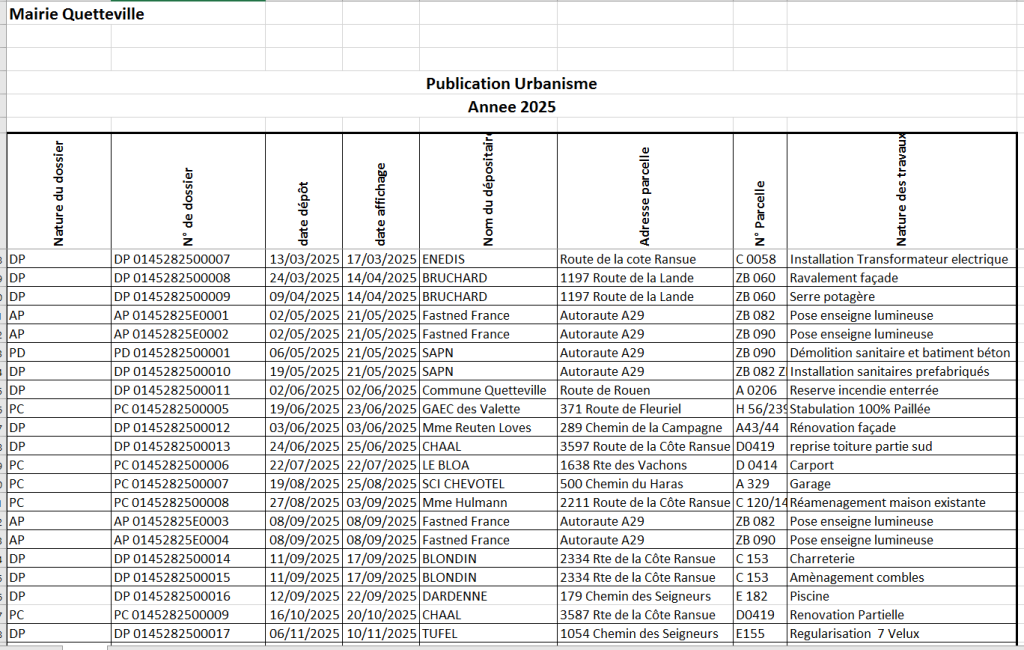Select the Mairie Quetteville title cell

point(77,14)
